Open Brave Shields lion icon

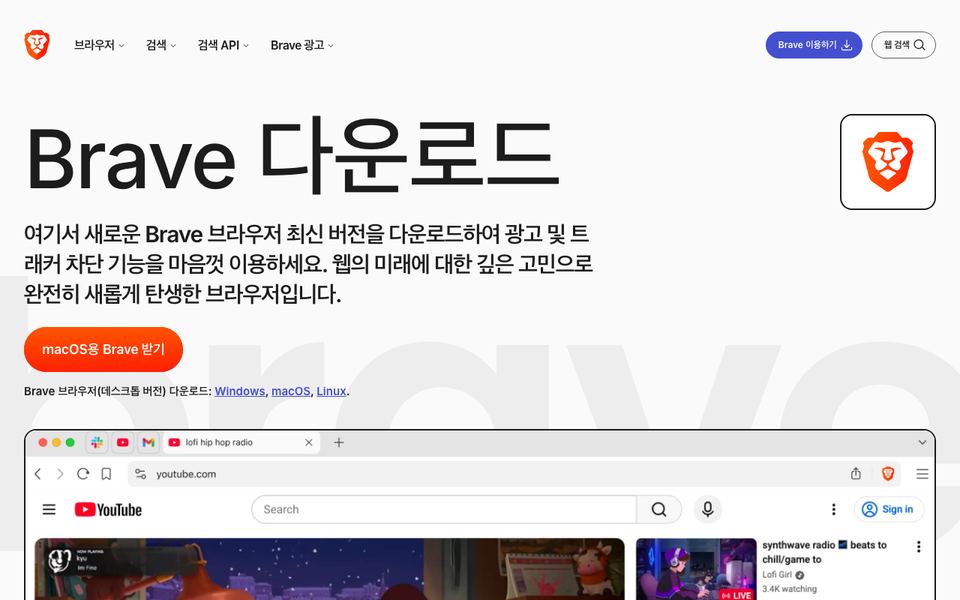[x=888, y=473]
